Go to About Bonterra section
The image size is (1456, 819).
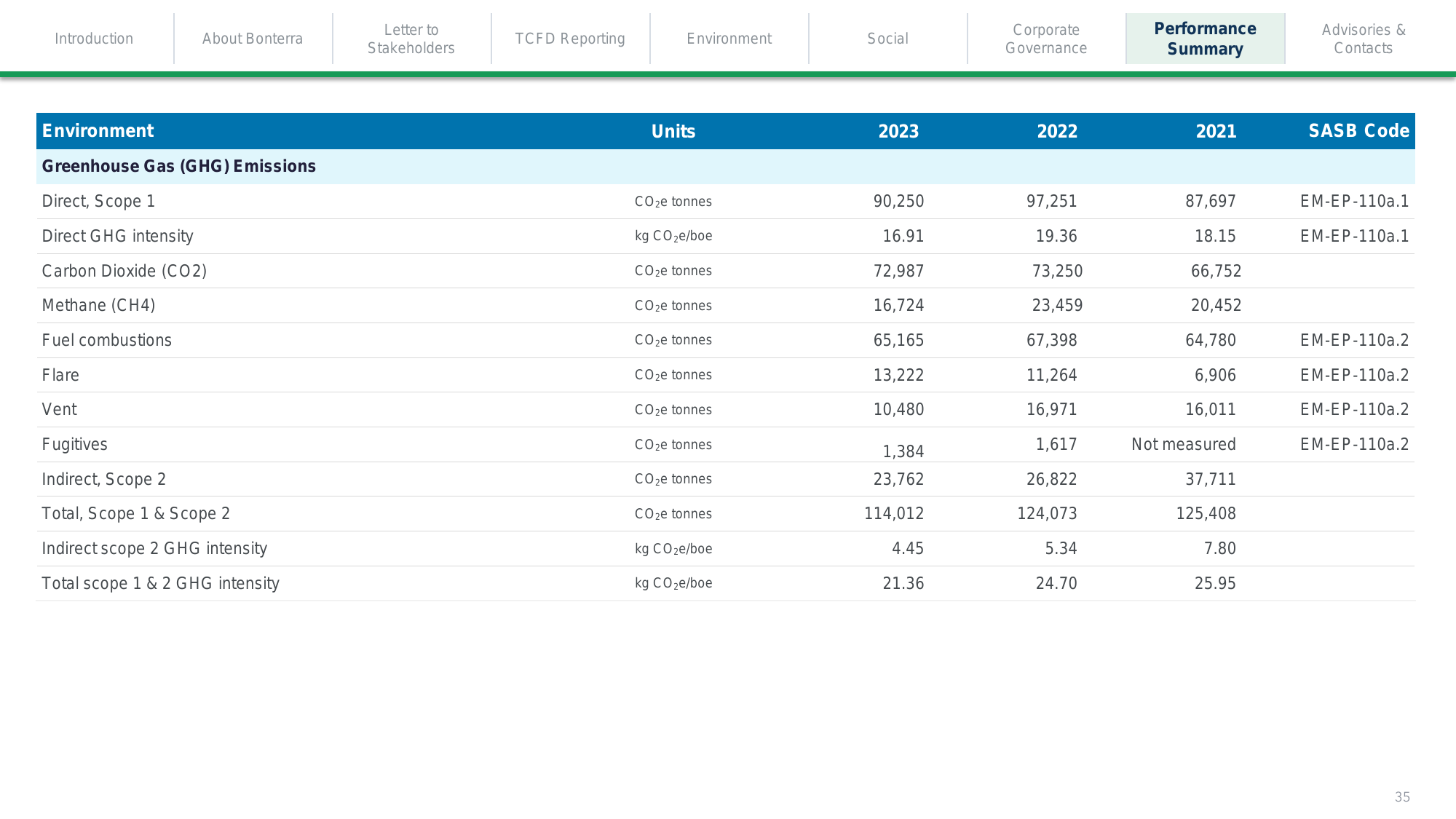pos(253,39)
